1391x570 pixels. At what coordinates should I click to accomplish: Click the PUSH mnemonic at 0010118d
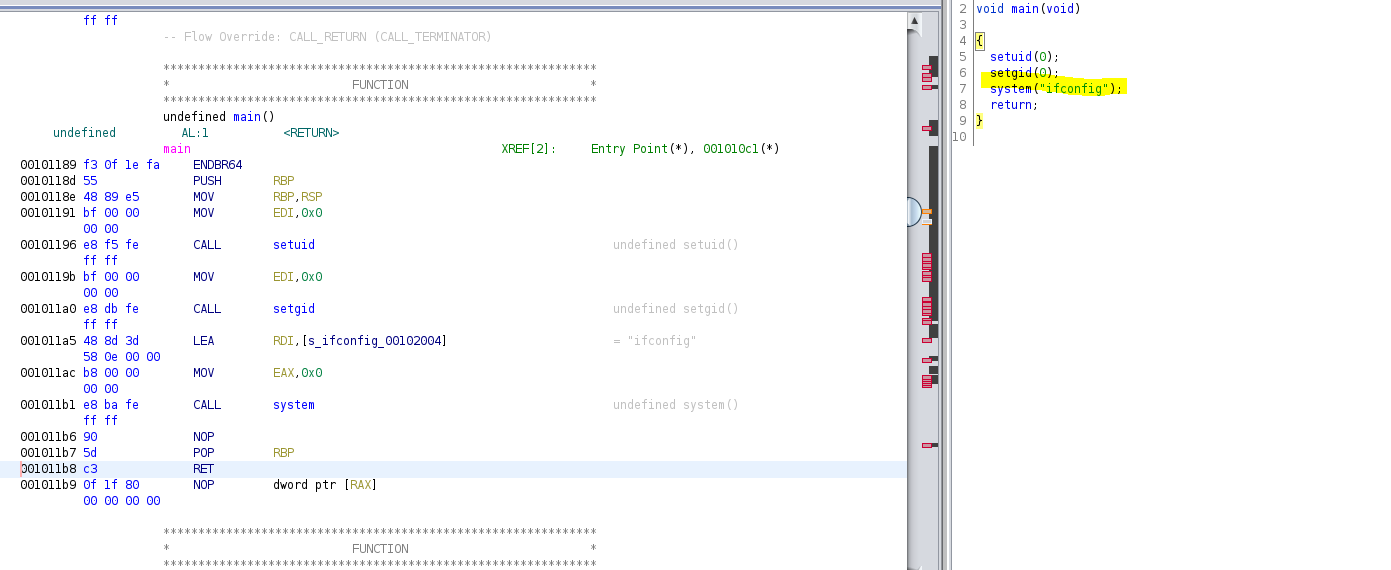point(207,181)
